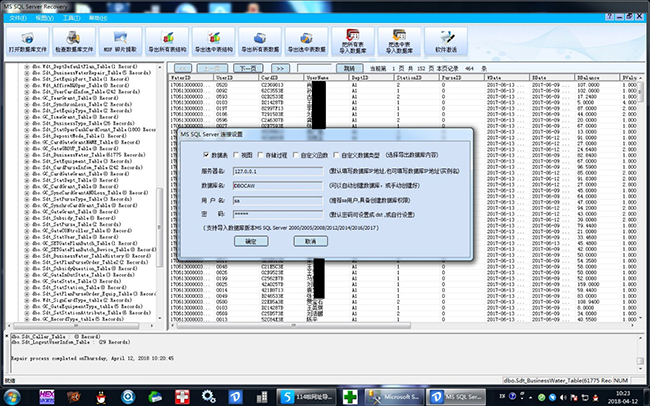The width and height of the screenshot is (650, 406).
Task: Click the MS SQL Ser... taskbar window
Action: tap(456, 397)
